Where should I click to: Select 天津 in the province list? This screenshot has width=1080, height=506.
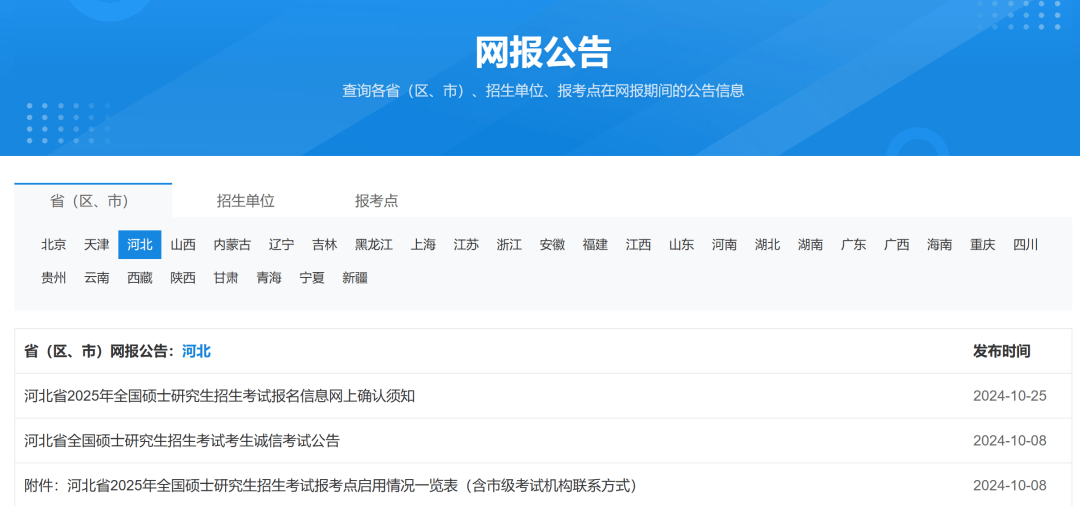pos(96,244)
